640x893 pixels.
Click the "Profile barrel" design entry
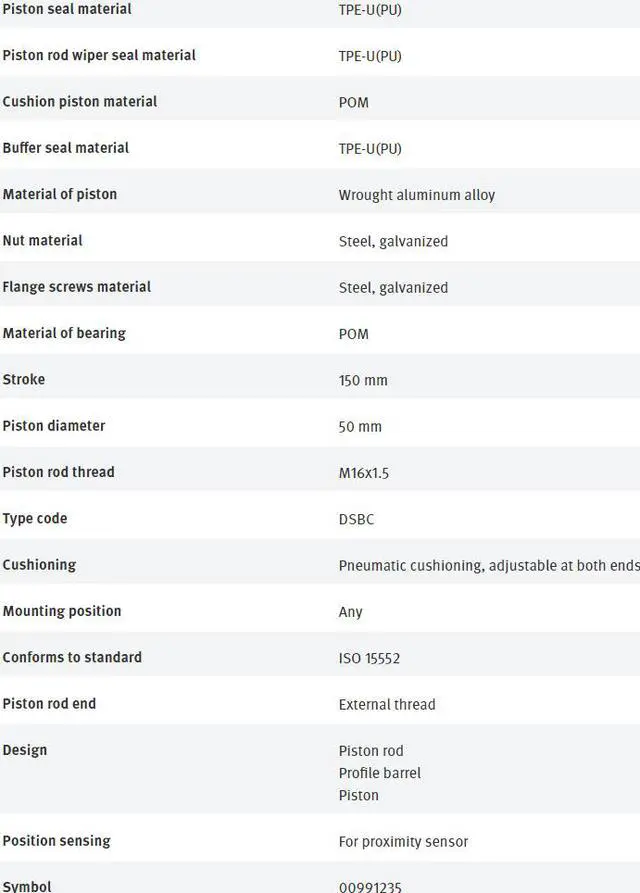pyautogui.click(x=380, y=773)
